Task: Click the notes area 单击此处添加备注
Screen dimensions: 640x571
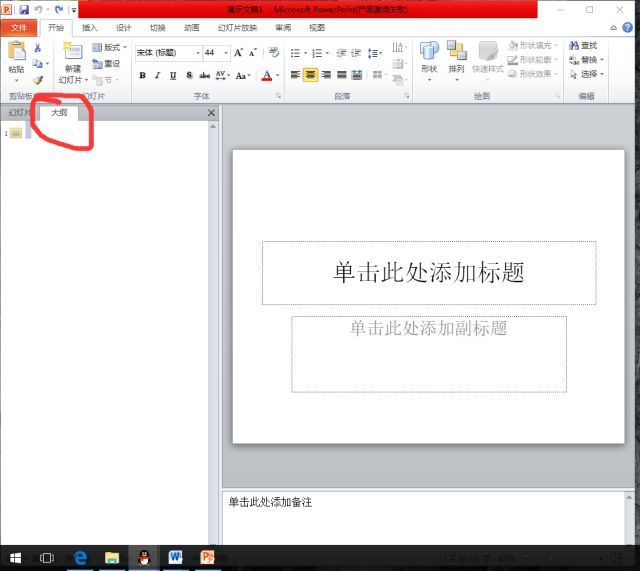Action: pyautogui.click(x=423, y=518)
